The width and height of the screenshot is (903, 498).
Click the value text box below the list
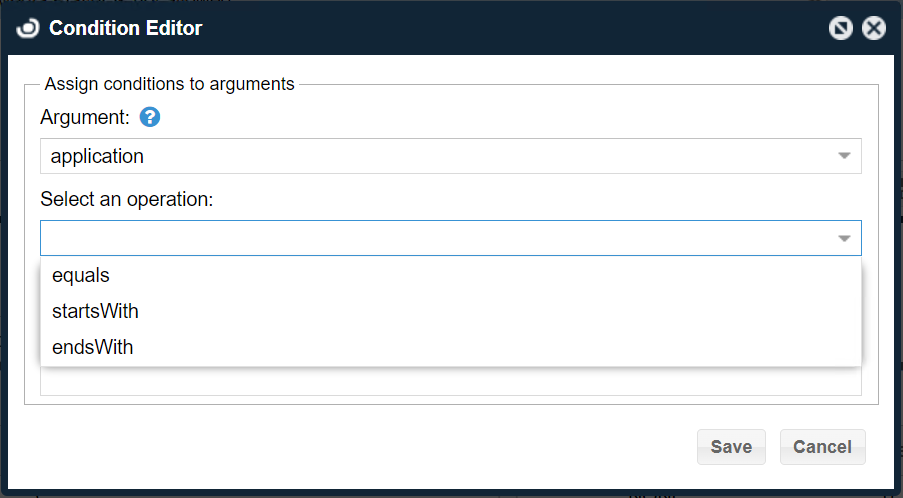click(450, 382)
